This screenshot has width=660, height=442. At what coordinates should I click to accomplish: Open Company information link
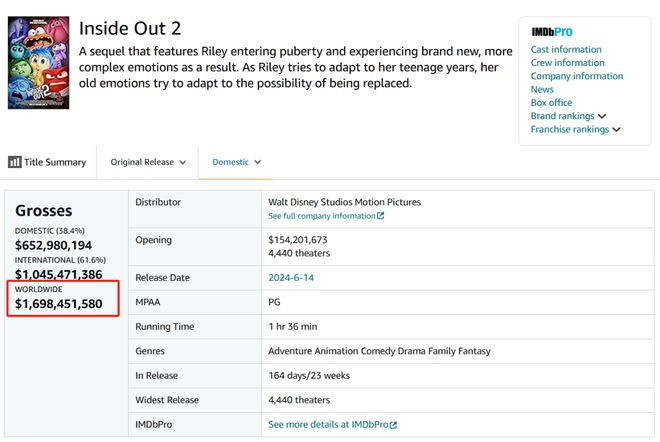click(576, 76)
